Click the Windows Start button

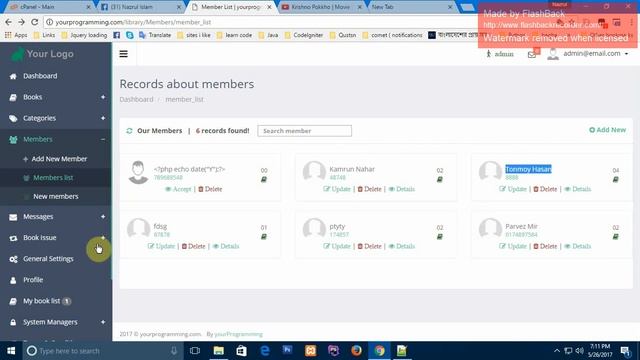click(x=11, y=351)
